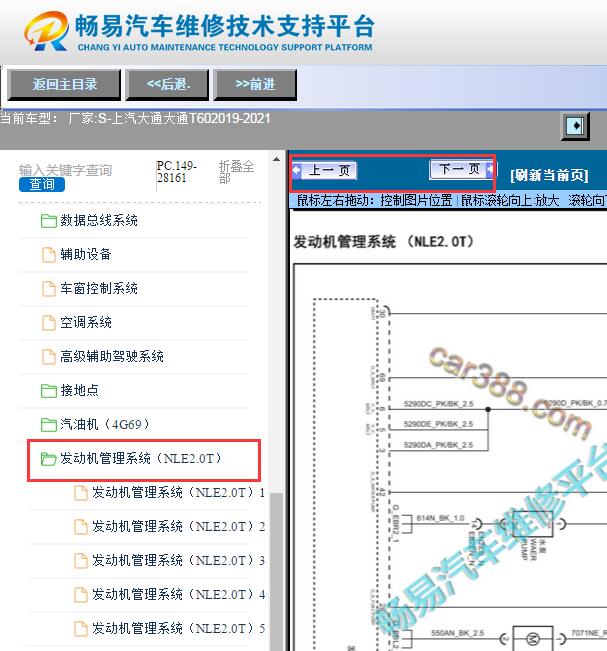Open 发动机管理系统（NLE2.0T）2 page

(x=178, y=527)
